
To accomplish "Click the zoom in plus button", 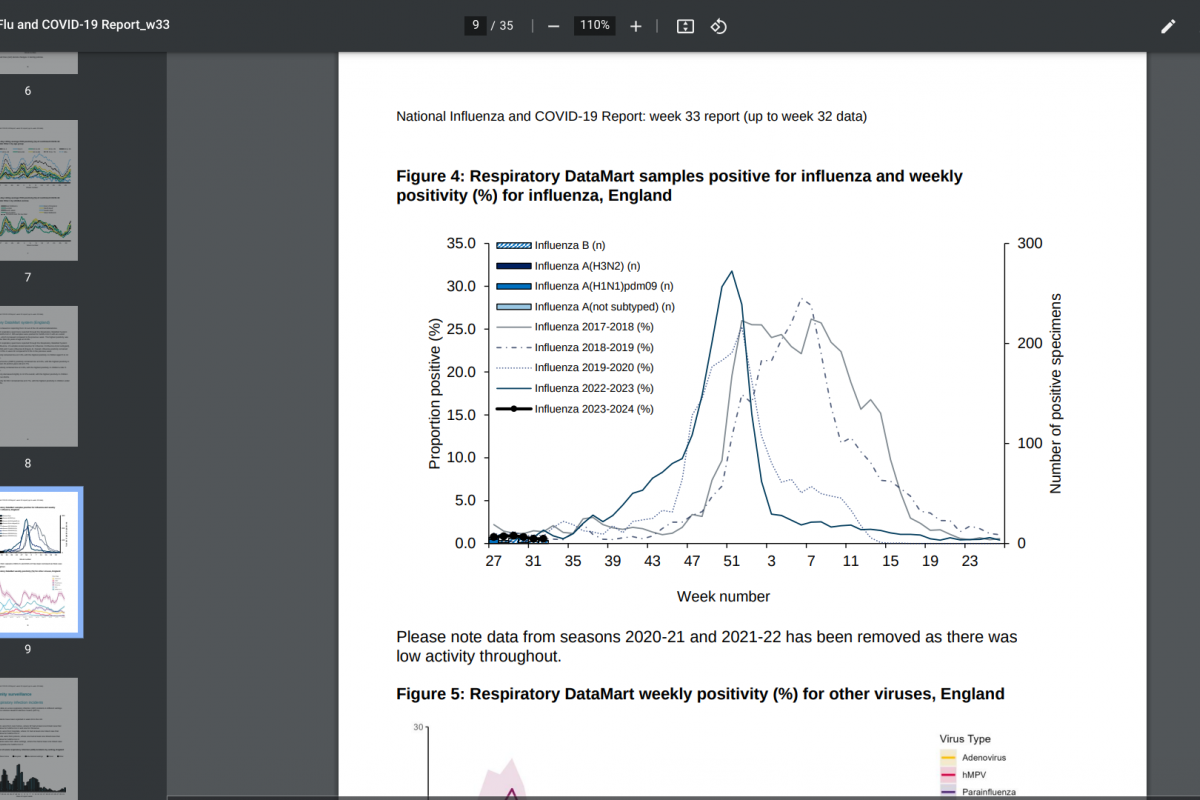I will pyautogui.click(x=635, y=26).
